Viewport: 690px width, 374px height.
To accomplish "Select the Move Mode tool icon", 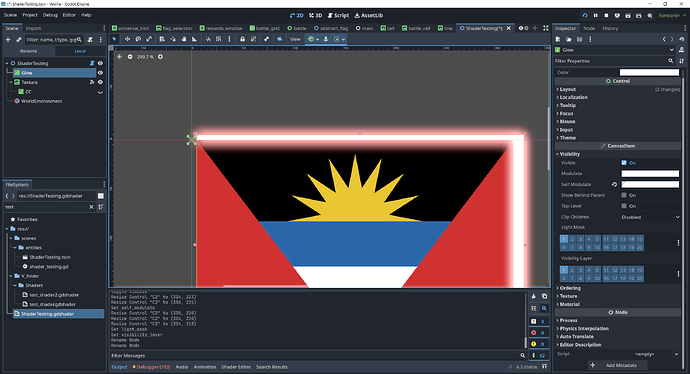I will [127, 39].
